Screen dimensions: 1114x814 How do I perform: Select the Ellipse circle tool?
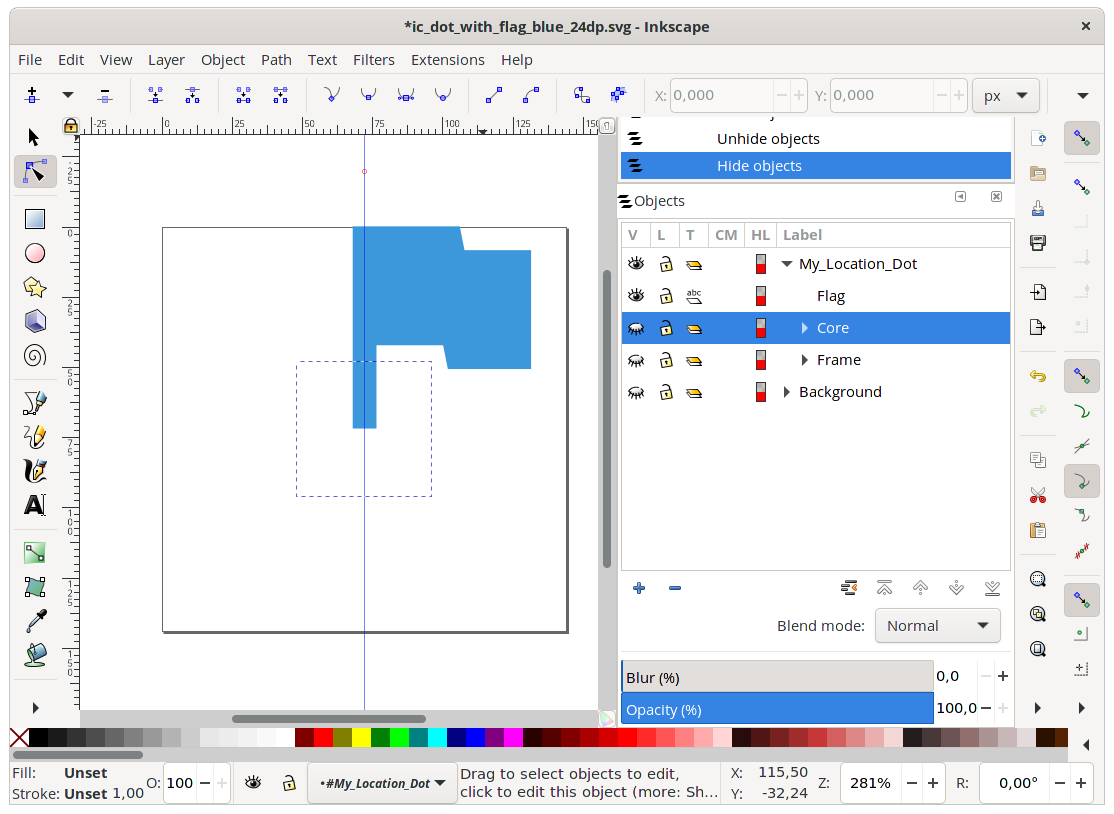point(35,254)
